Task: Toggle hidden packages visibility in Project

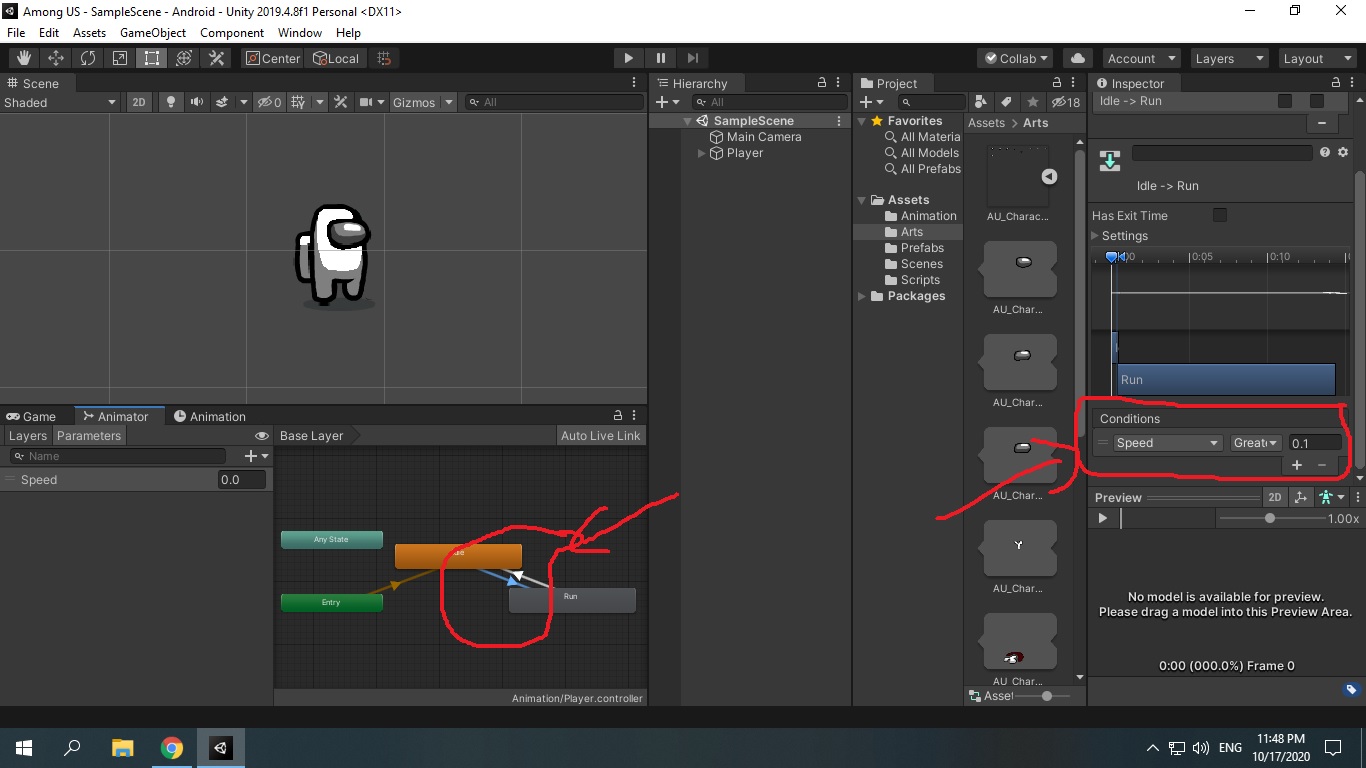Action: pos(1064,102)
